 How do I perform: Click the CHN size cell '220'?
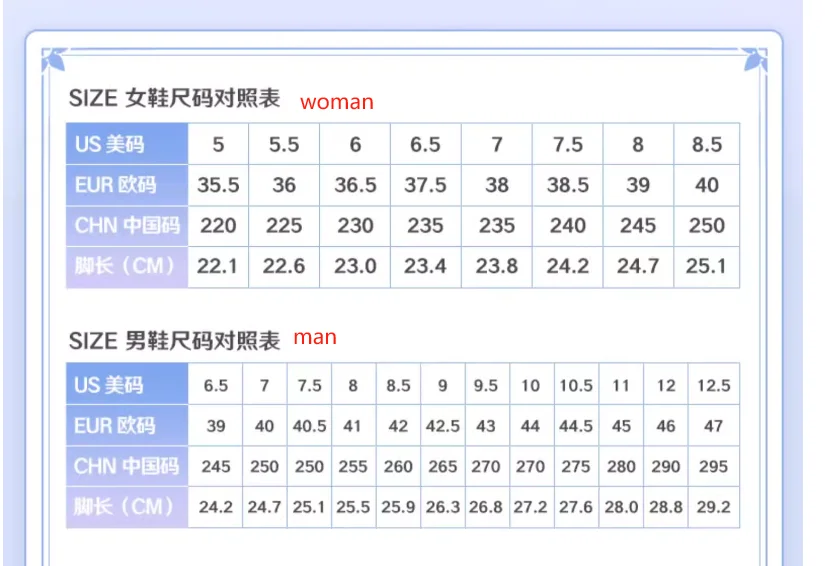[218, 226]
